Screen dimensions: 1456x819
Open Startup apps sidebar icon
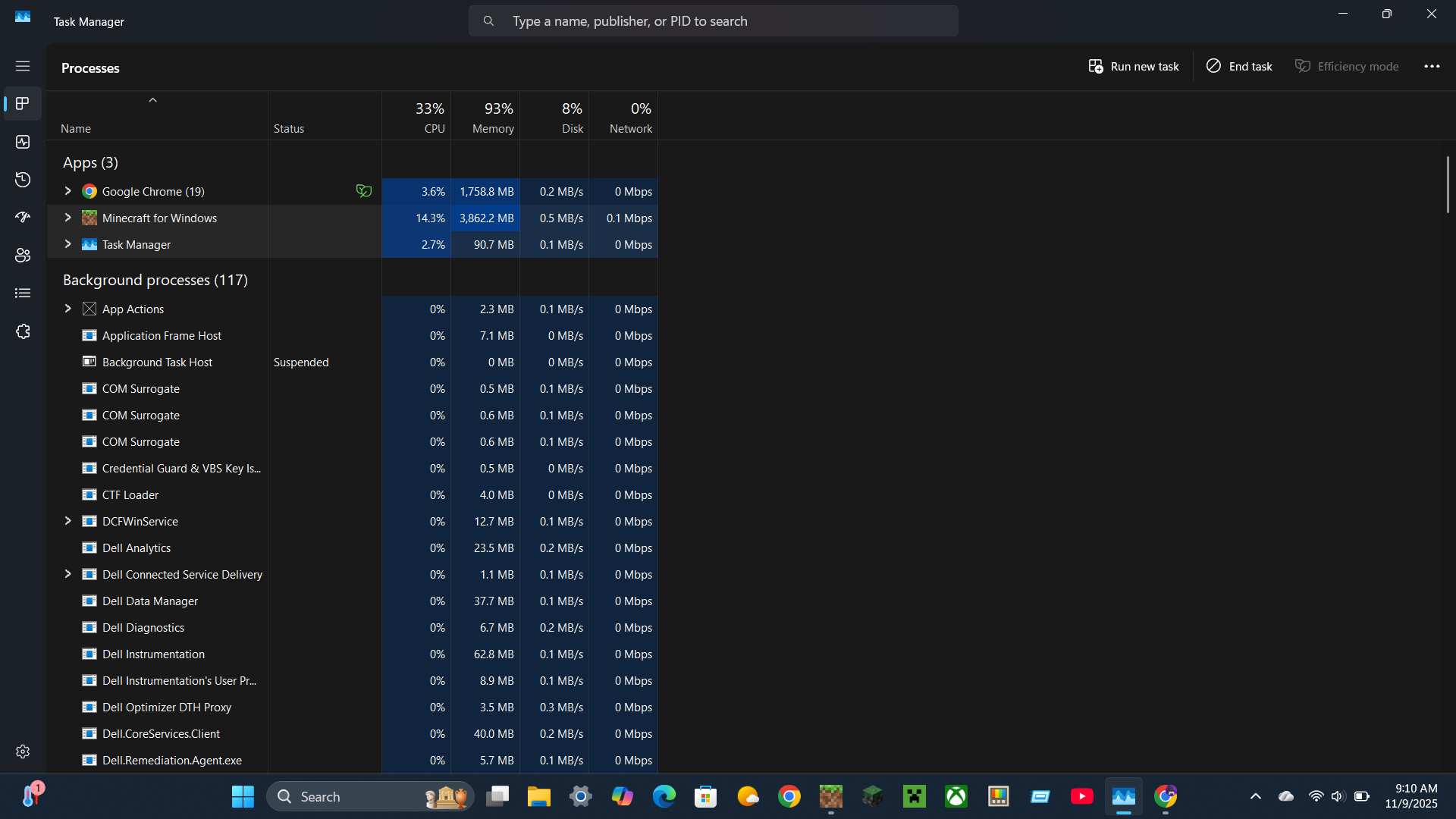click(23, 218)
